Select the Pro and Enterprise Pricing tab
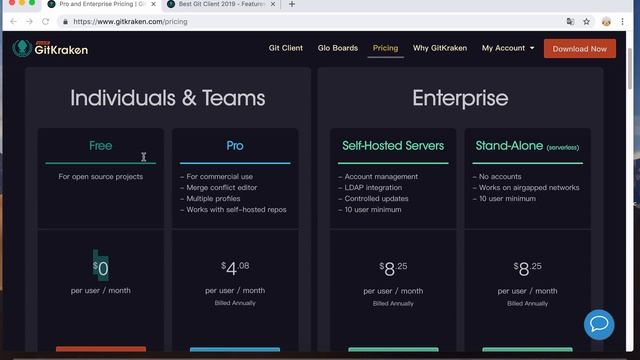640x360 pixels. [102, 4]
